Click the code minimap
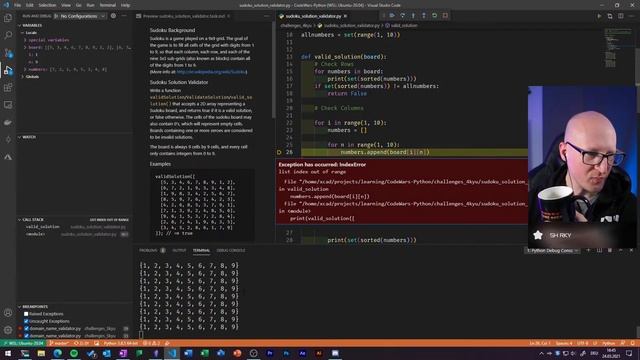This screenshot has height=360, width=640. pyautogui.click(x=618, y=49)
